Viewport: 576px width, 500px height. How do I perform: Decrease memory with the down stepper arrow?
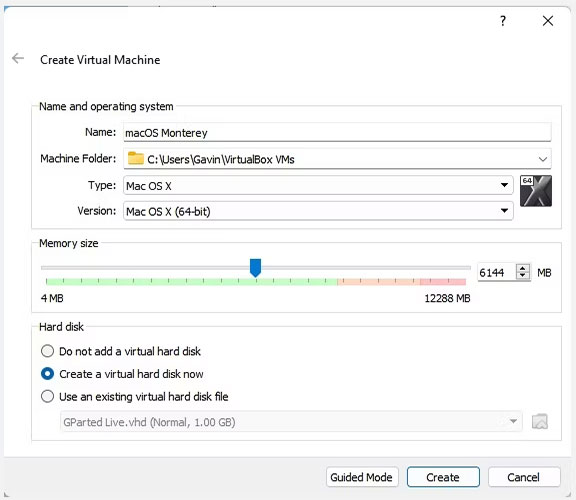tap(522, 276)
